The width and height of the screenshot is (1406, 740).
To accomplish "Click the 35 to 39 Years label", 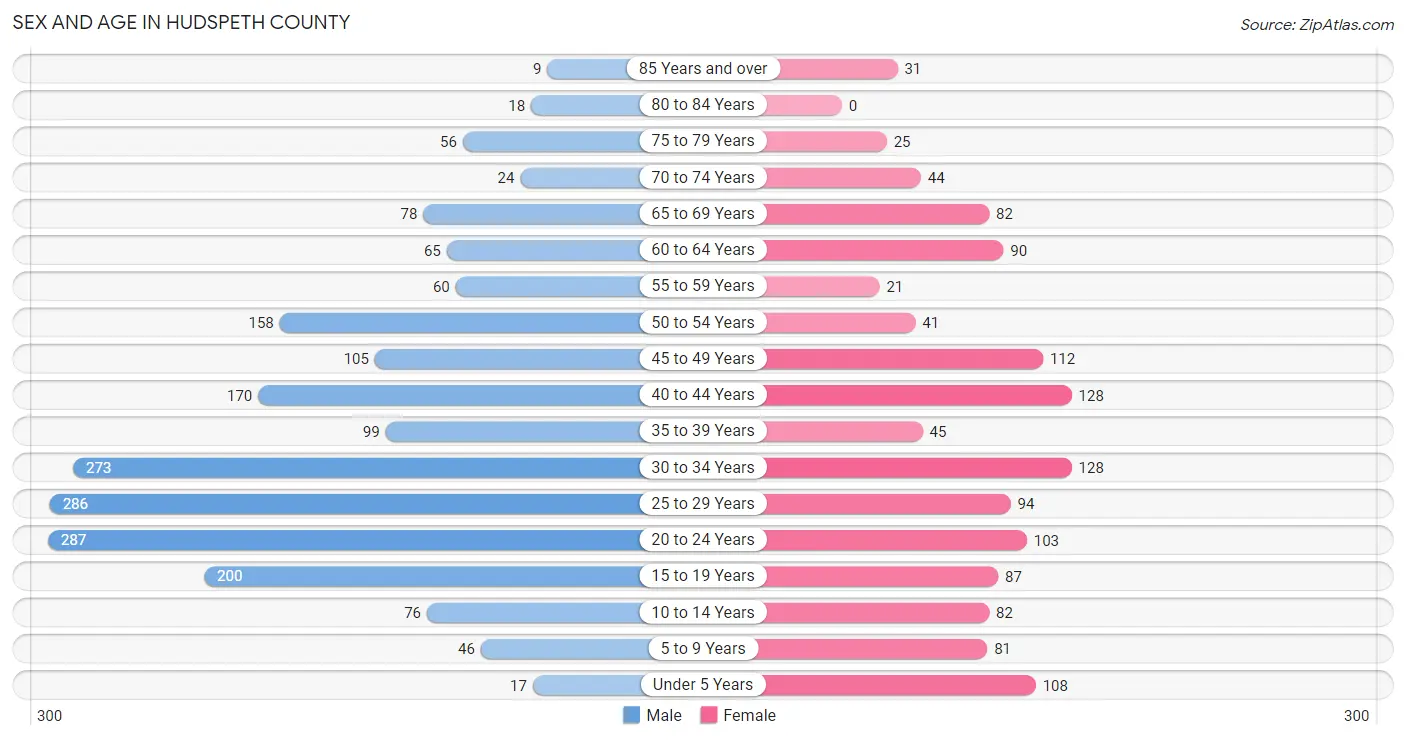I will [x=703, y=431].
